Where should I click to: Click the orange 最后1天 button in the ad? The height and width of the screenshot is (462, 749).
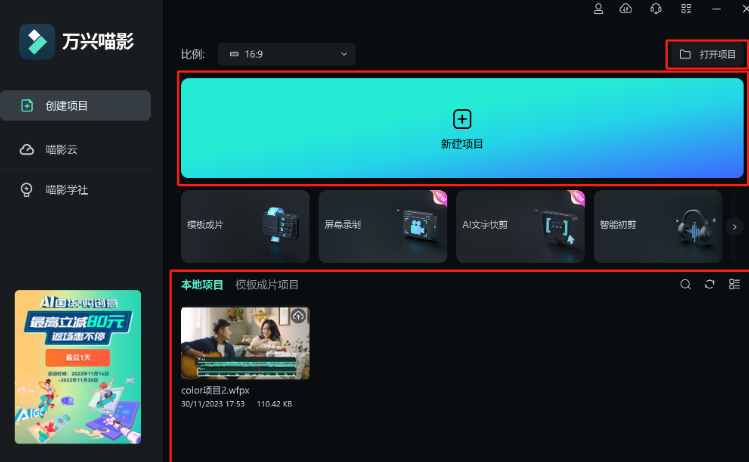(78, 357)
